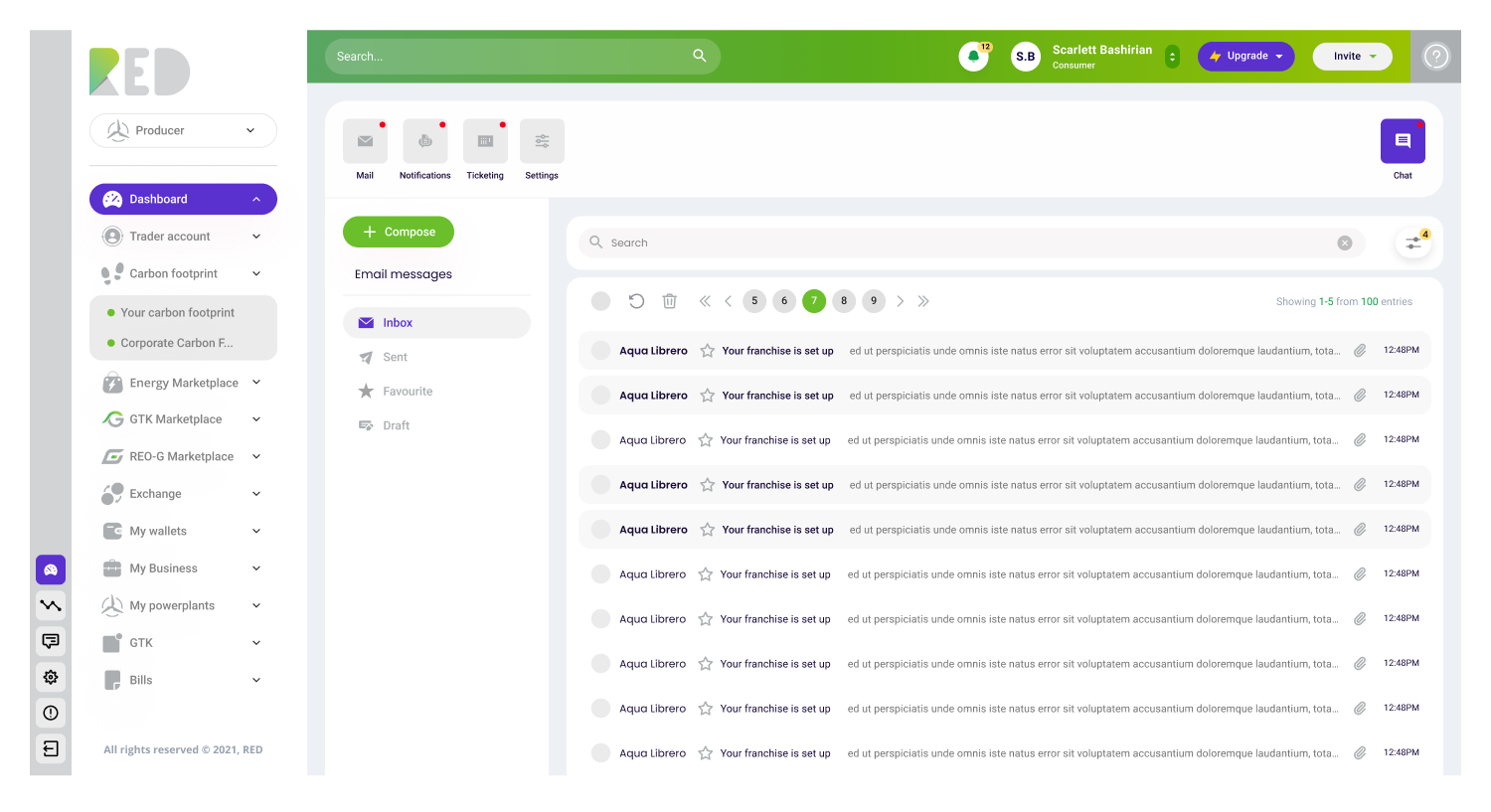Screen dimensions: 1491x812
Task: Open the mail Settings sliders icon
Action: pos(542,141)
